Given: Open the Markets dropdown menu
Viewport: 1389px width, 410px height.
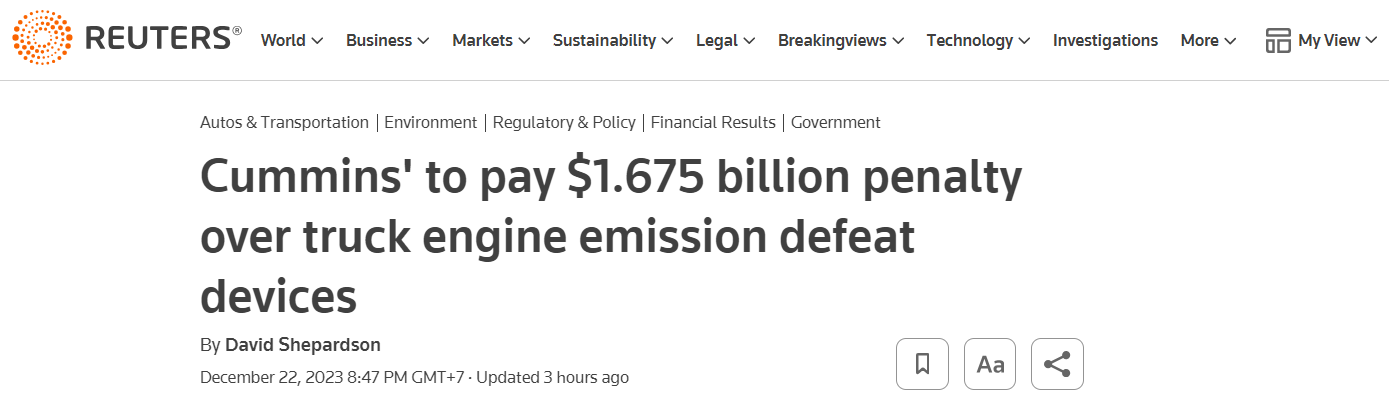Looking at the screenshot, I should click(491, 40).
